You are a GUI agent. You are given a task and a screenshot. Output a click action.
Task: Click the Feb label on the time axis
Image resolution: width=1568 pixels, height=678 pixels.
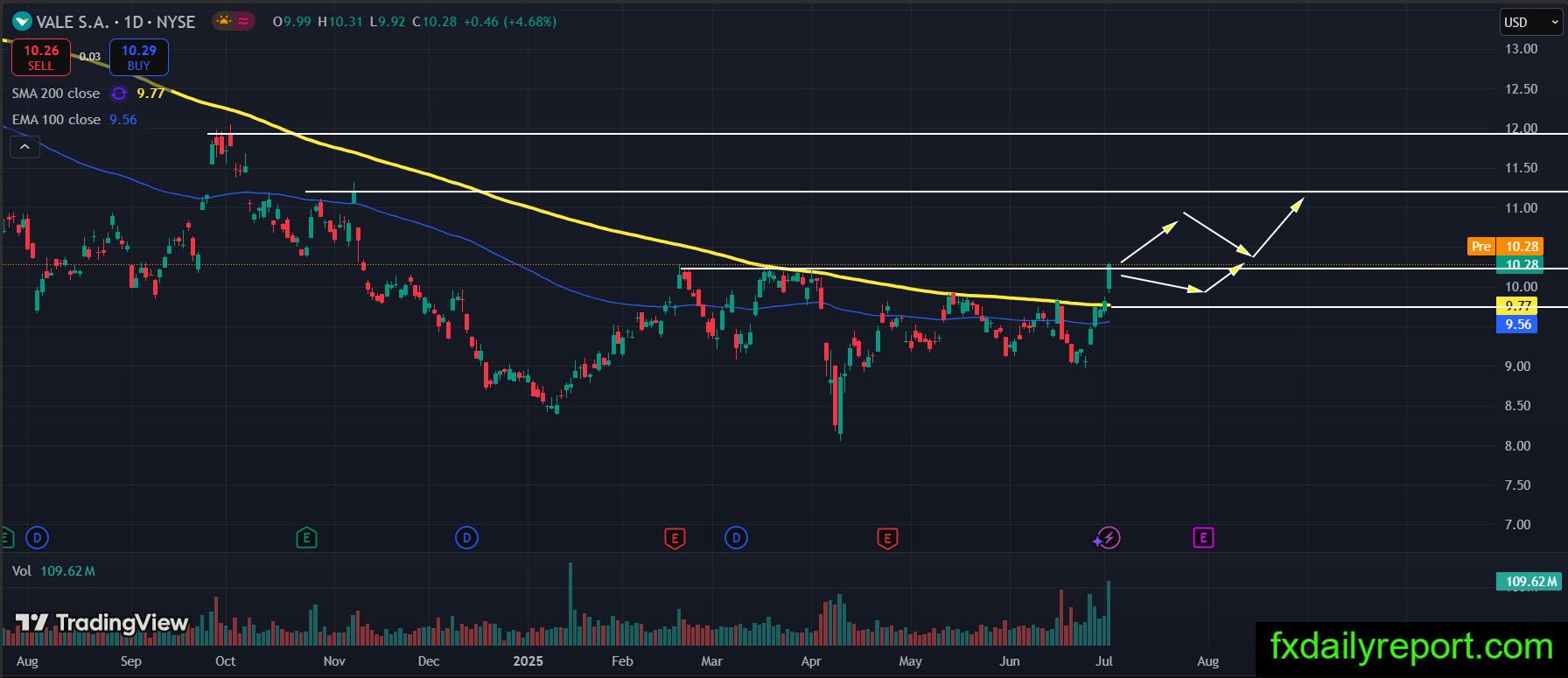click(x=622, y=661)
